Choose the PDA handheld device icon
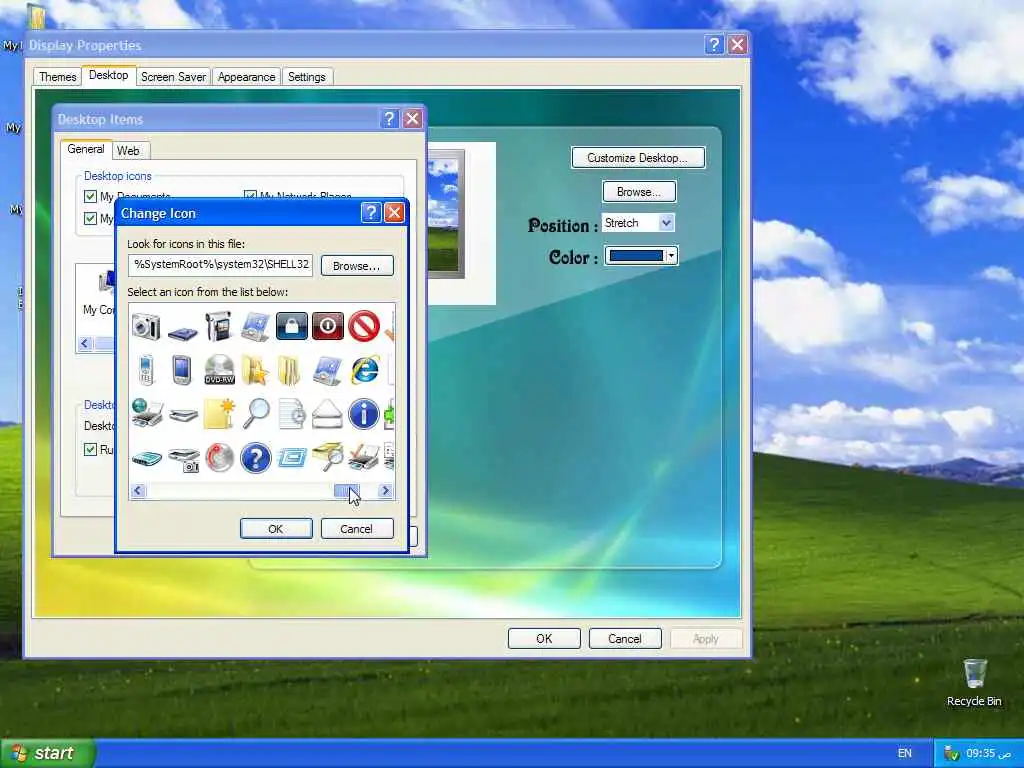This screenshot has height=768, width=1024. pos(182,370)
